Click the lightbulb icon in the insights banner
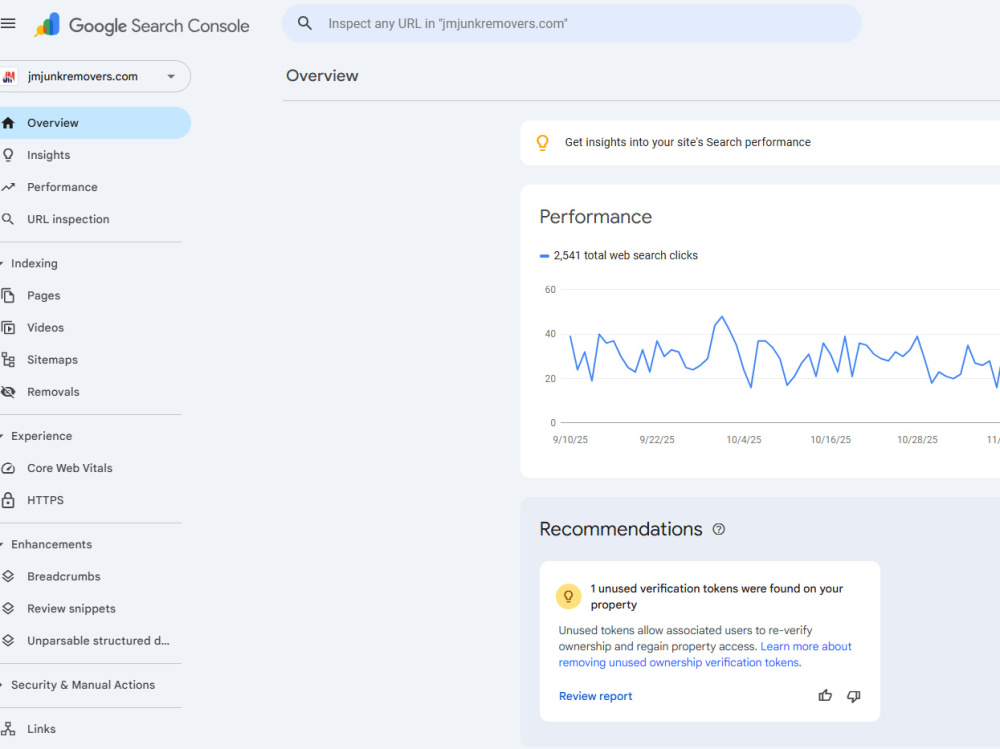Viewport: 1000px width, 749px height. pyautogui.click(x=543, y=142)
